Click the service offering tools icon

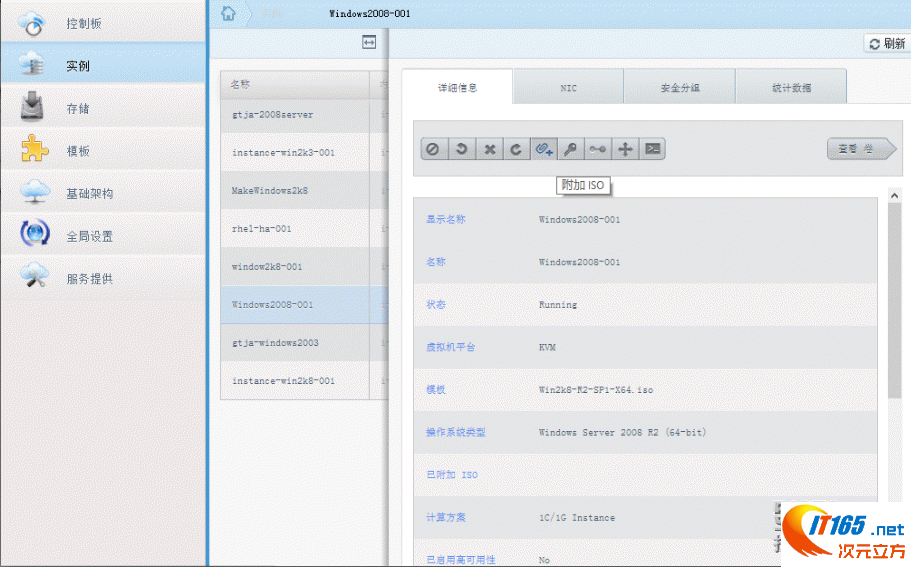[34, 275]
